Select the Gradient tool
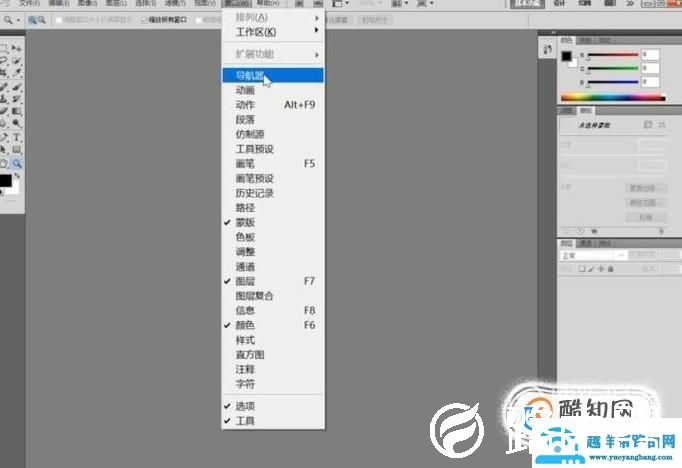The height and width of the screenshot is (468, 682). 17,111
